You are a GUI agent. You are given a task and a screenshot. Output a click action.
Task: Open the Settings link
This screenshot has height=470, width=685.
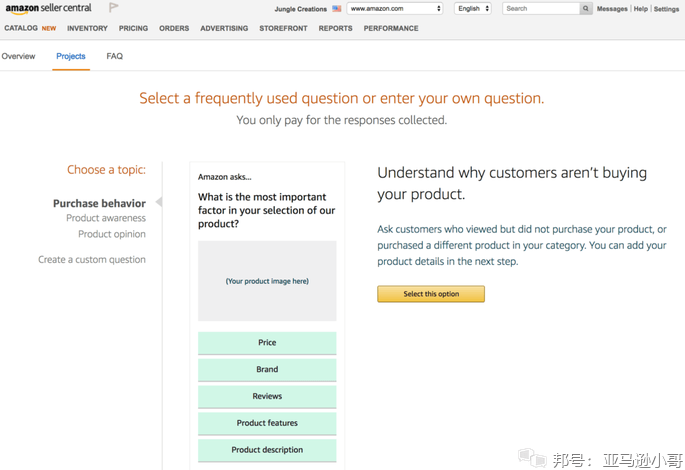666,9
